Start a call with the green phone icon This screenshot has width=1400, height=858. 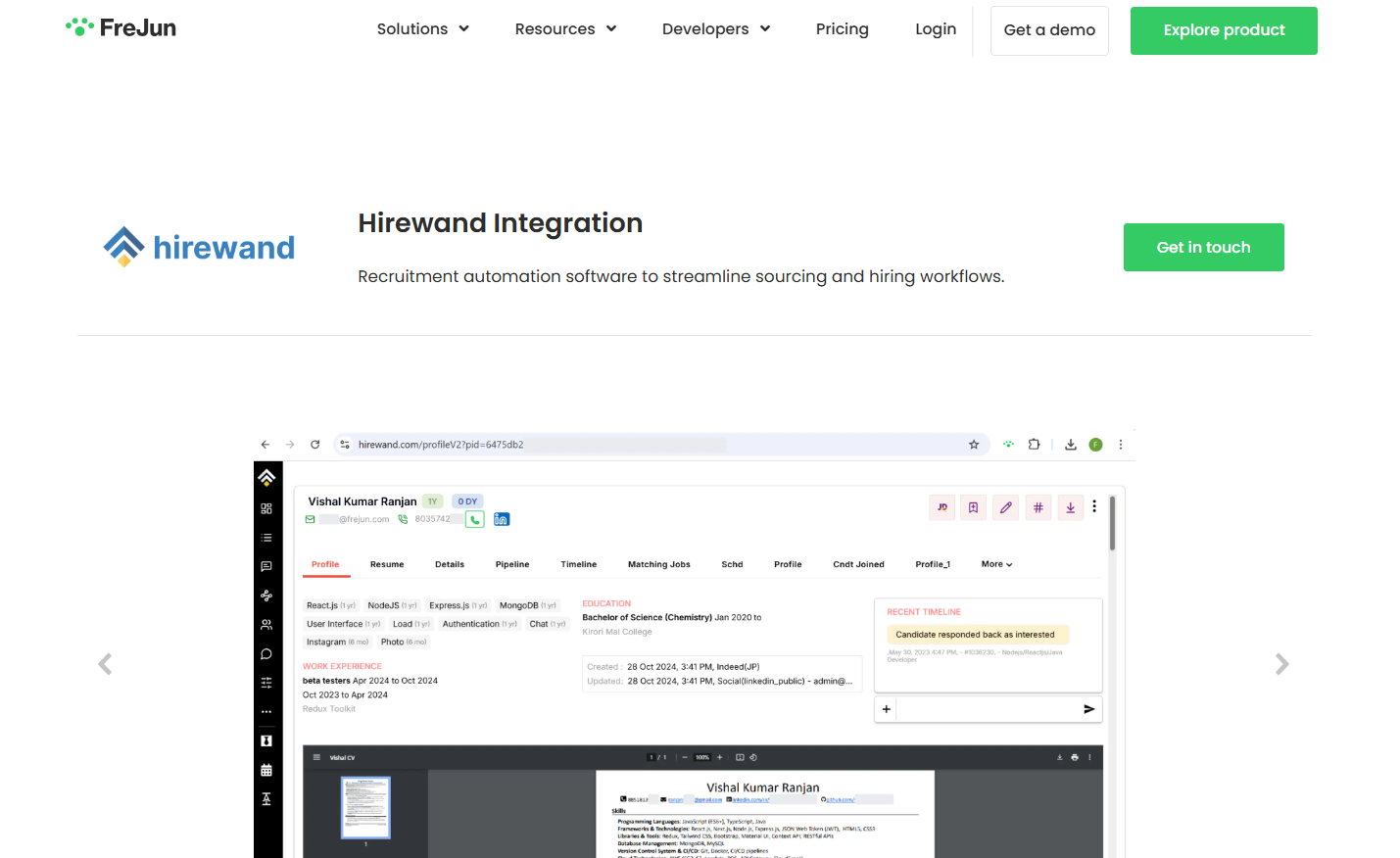coord(475,519)
